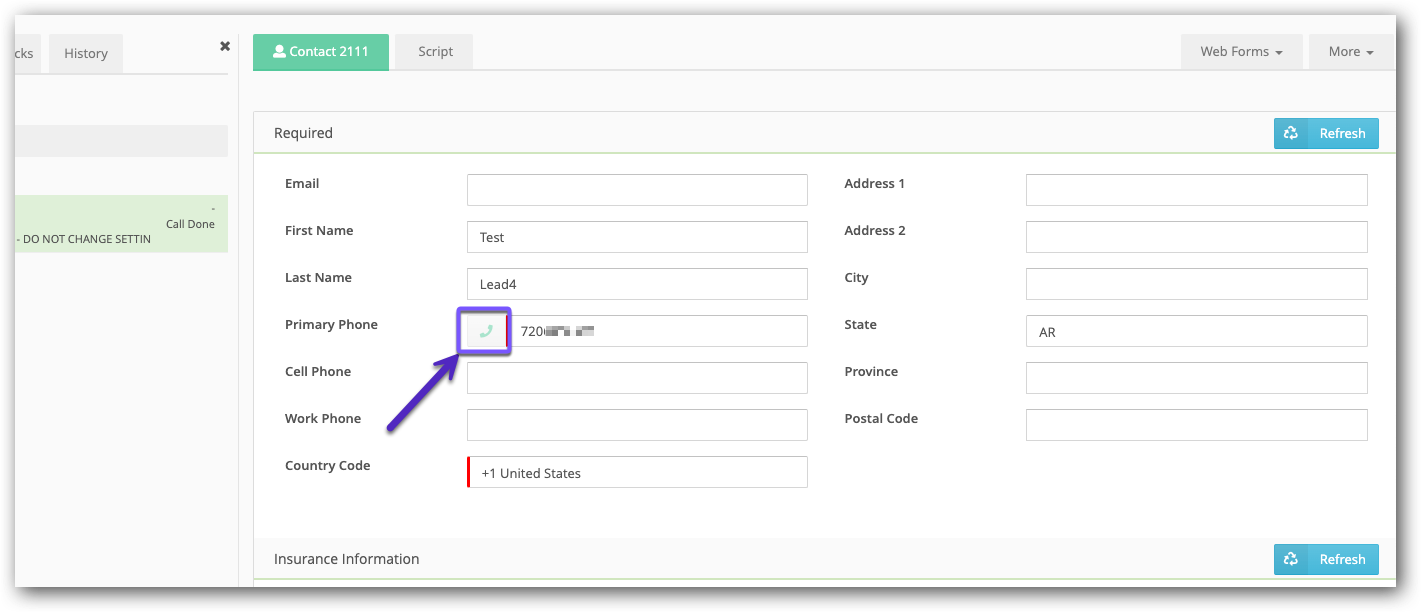Open the Script tab
Viewport: 1421px width, 612px height.
coord(433,51)
